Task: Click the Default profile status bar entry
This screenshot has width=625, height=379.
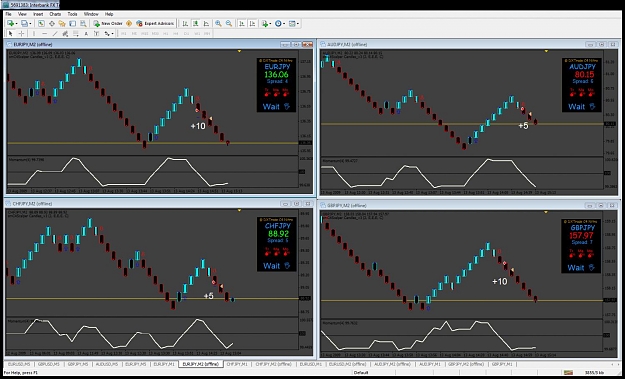Action: click(x=360, y=373)
